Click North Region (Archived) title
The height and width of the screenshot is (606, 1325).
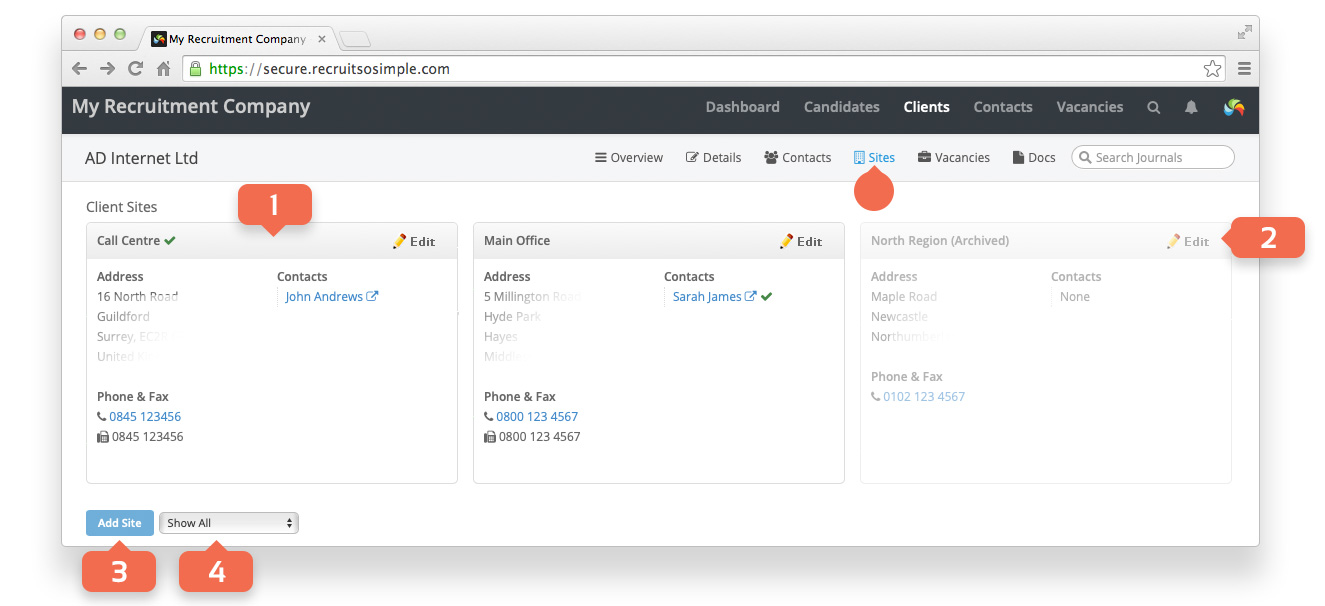[x=940, y=241]
